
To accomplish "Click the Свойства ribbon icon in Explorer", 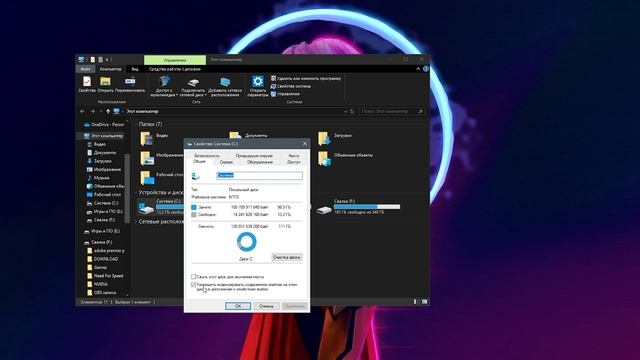I will tap(87, 84).
